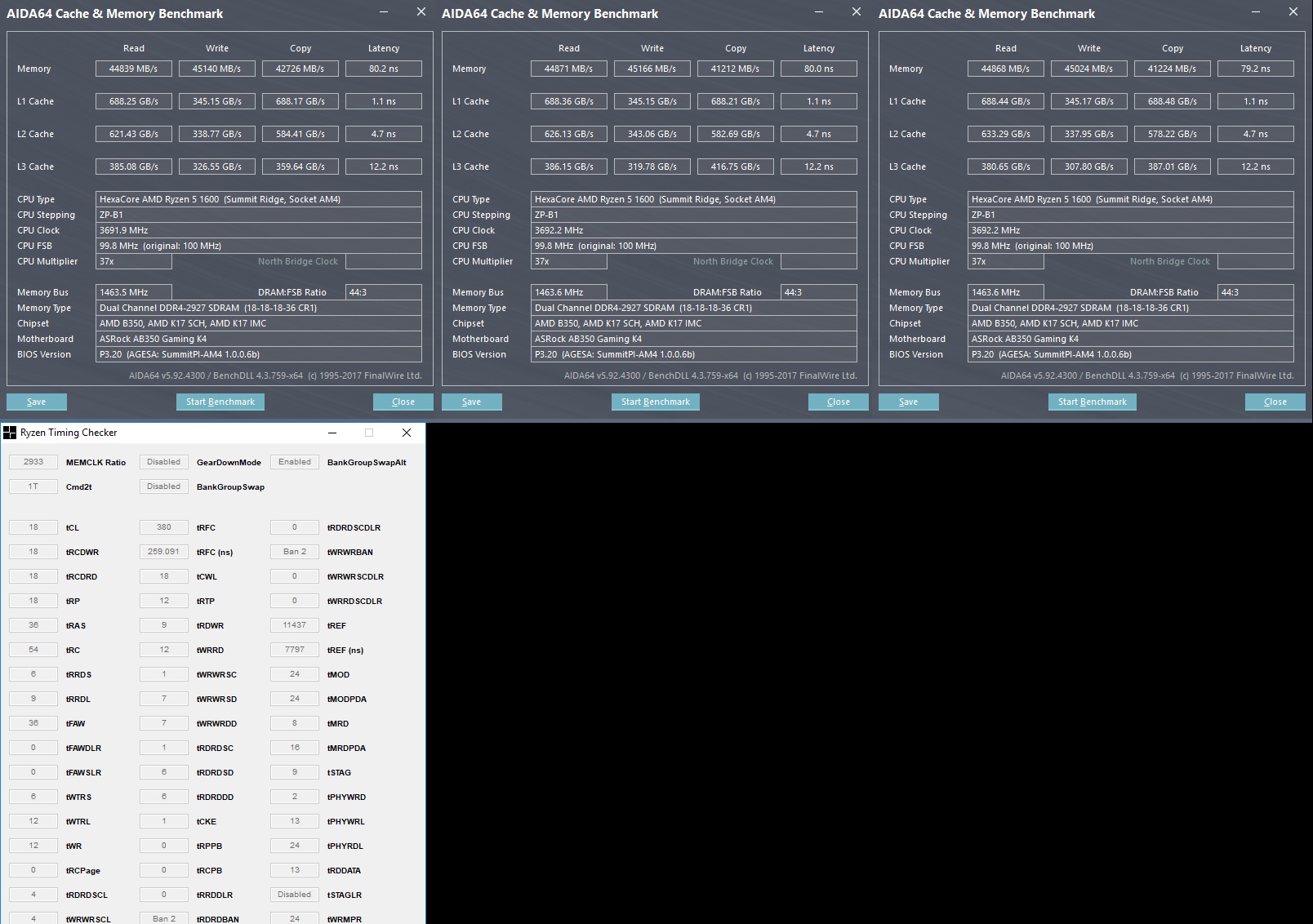Save results in the left AIDA64 window

[37, 402]
